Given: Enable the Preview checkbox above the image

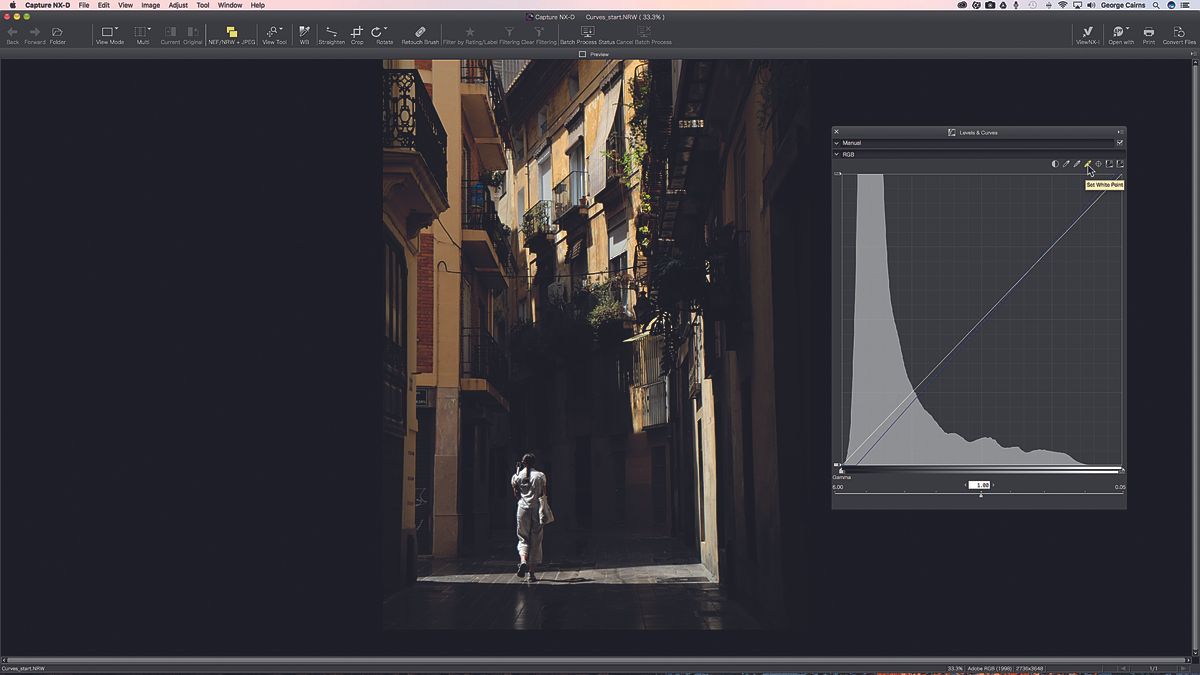Looking at the screenshot, I should point(581,53).
